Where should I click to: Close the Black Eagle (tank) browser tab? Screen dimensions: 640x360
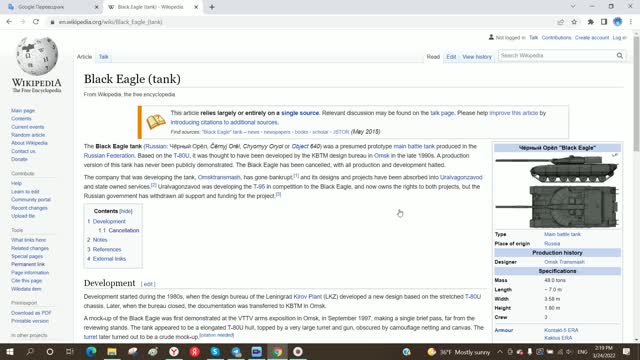click(x=196, y=7)
